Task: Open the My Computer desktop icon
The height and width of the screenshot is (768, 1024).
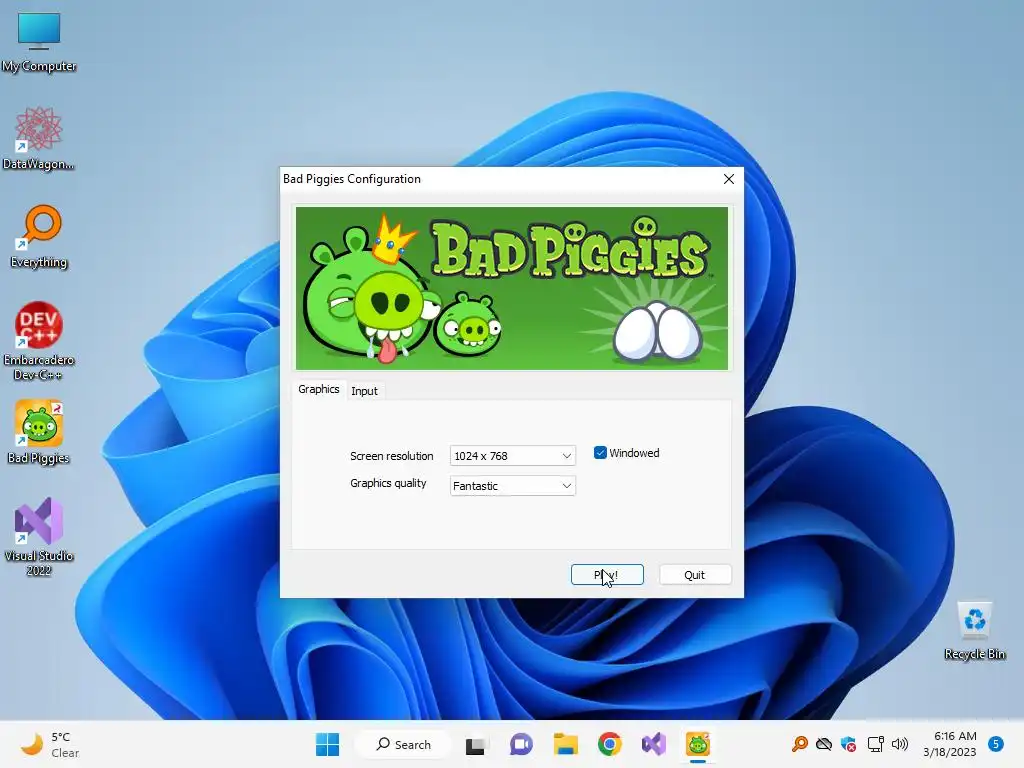Action: pos(39,41)
